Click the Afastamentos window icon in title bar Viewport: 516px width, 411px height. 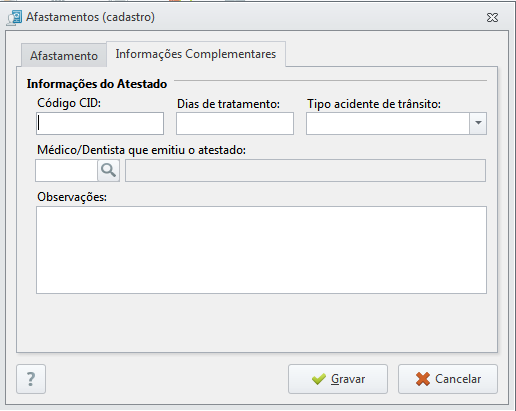click(x=14, y=18)
